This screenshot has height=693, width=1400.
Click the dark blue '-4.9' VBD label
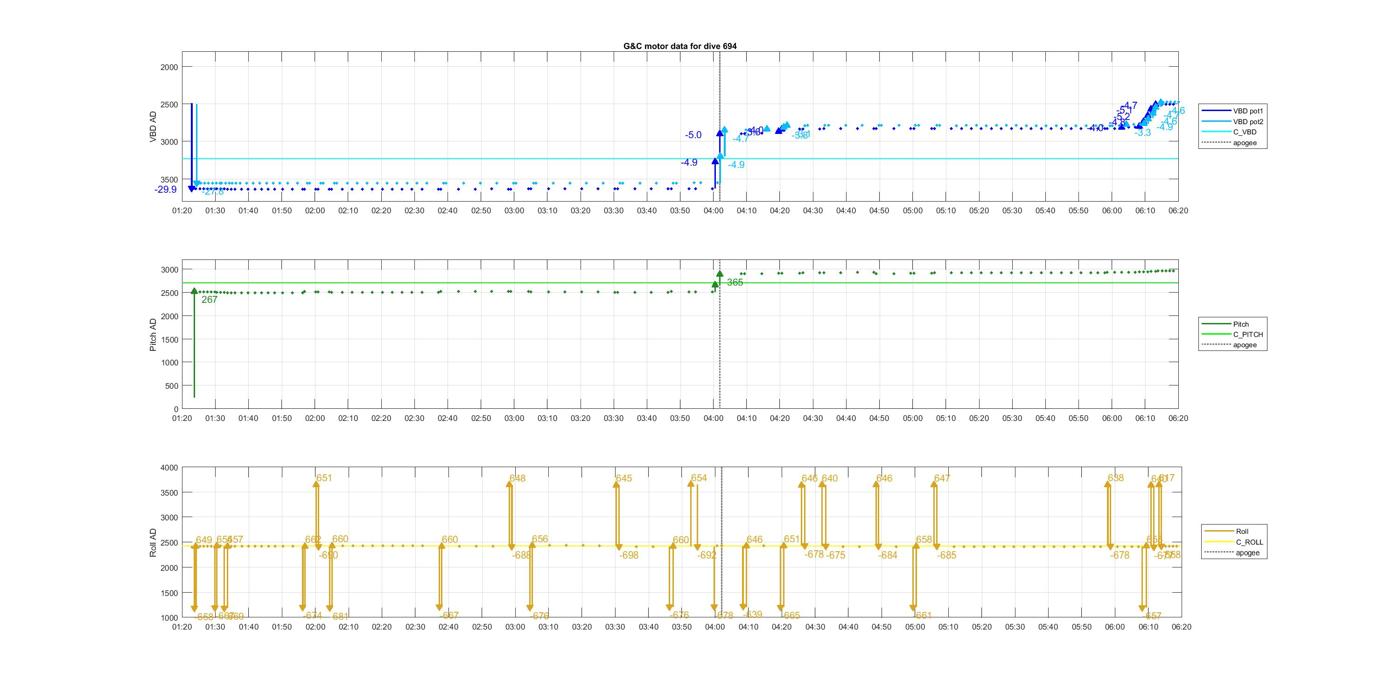pyautogui.click(x=689, y=162)
